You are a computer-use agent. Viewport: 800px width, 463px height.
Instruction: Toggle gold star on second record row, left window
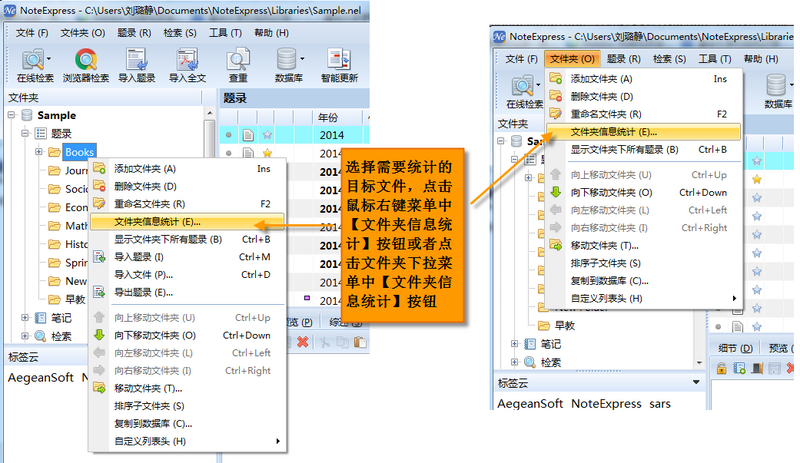[267, 153]
